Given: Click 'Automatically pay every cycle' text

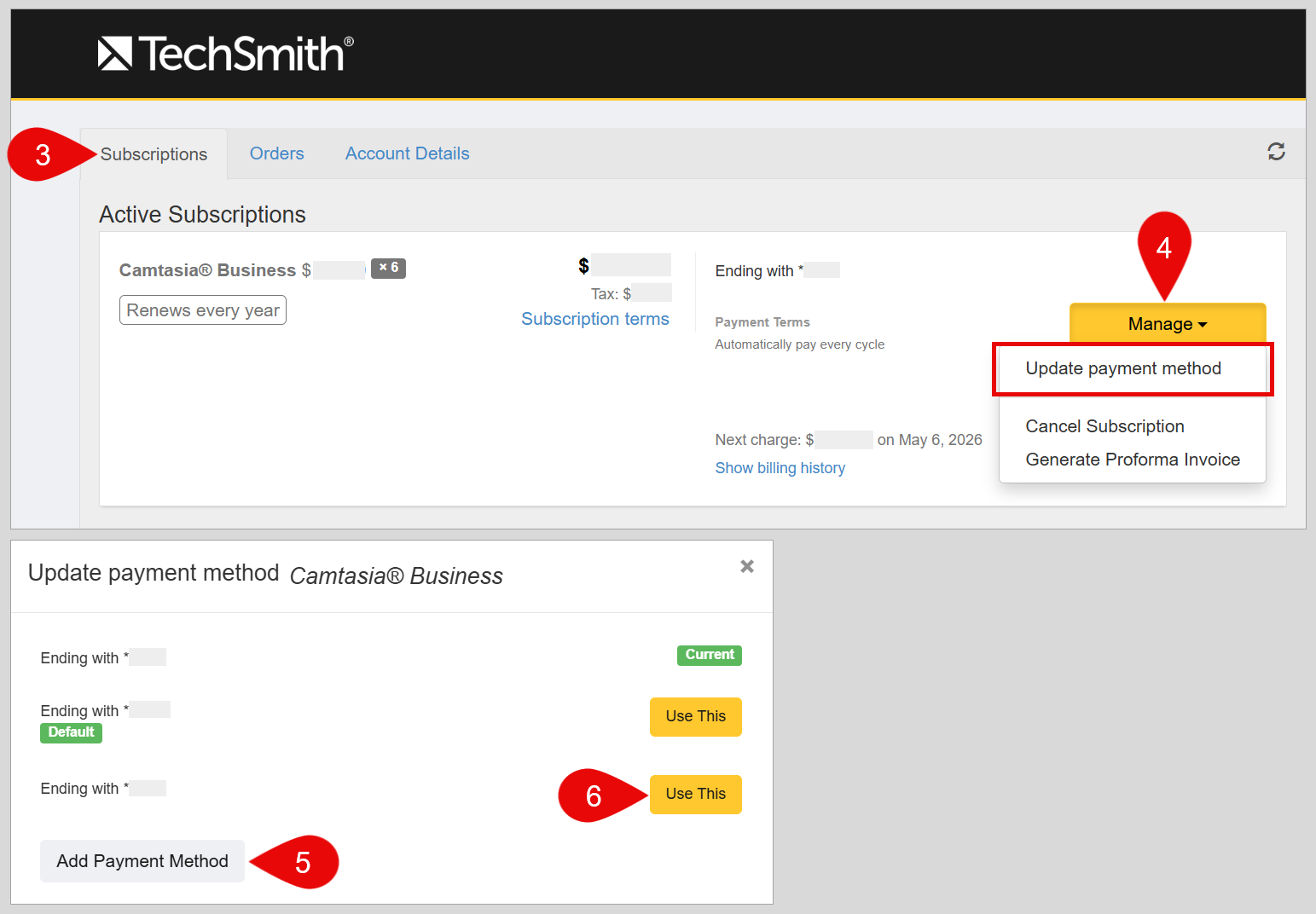Looking at the screenshot, I should tap(800, 344).
